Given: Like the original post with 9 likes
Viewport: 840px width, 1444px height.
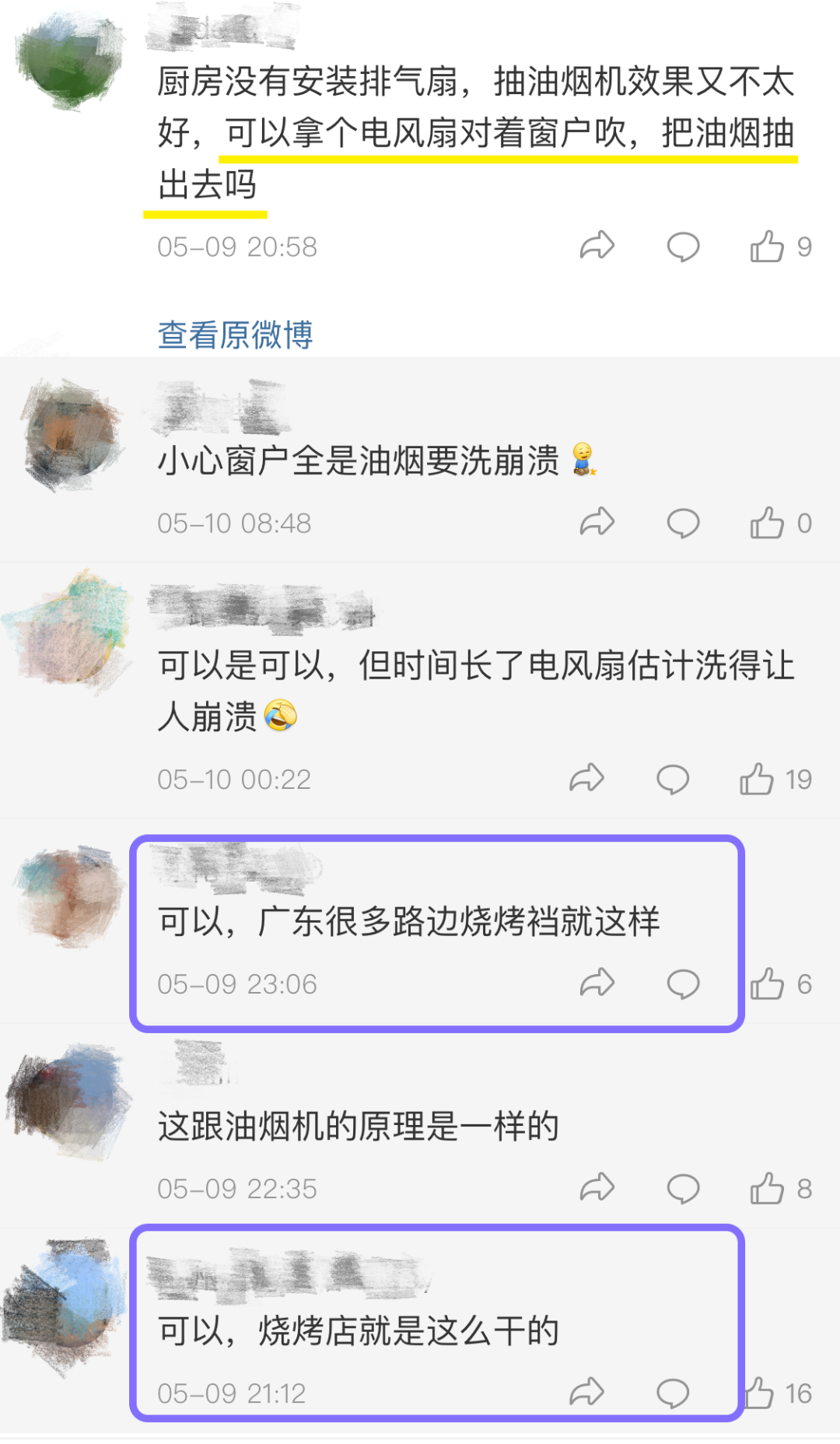Looking at the screenshot, I should tap(767, 246).
